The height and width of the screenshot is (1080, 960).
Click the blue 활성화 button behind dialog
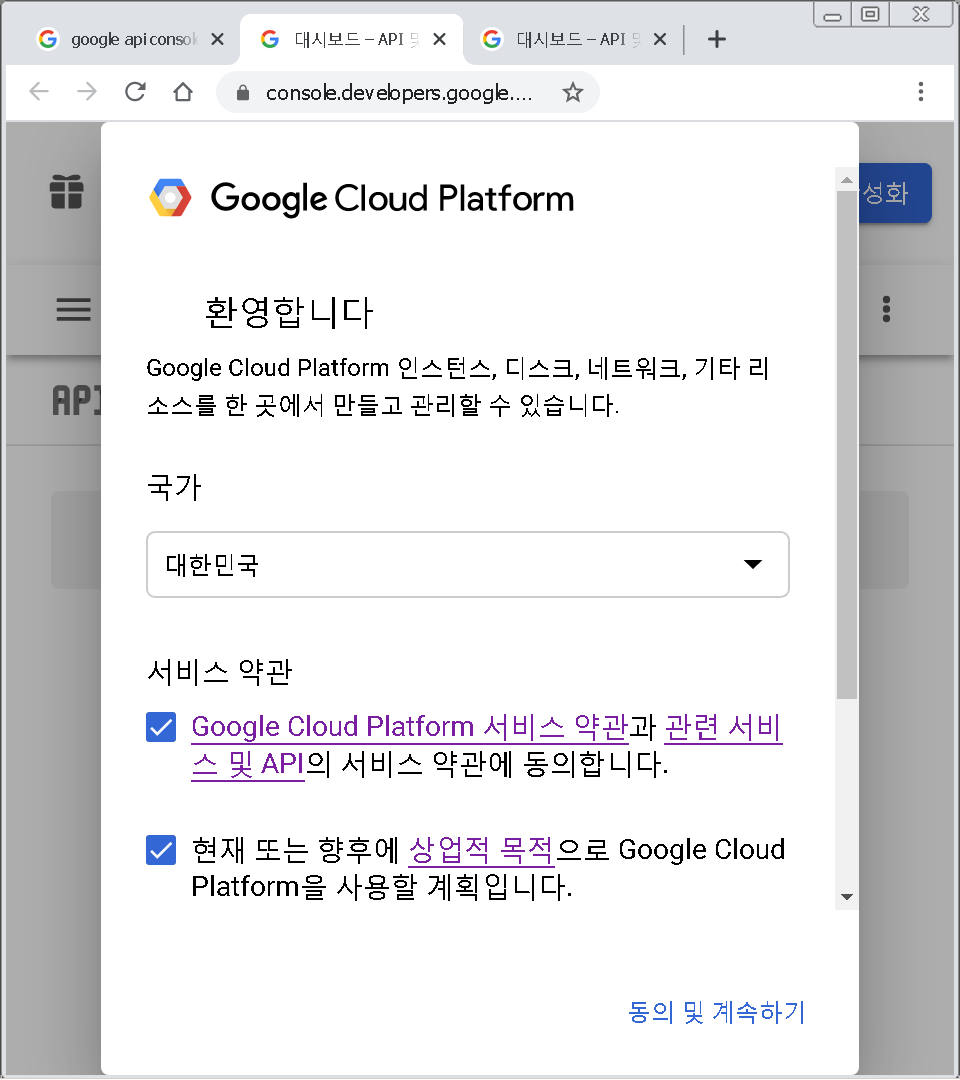click(895, 193)
